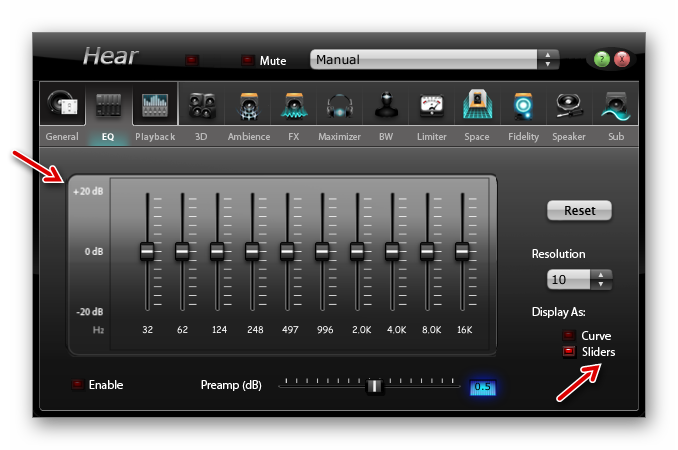Click the 124 Hz slider handle
This screenshot has height=450, width=678.
click(x=217, y=251)
